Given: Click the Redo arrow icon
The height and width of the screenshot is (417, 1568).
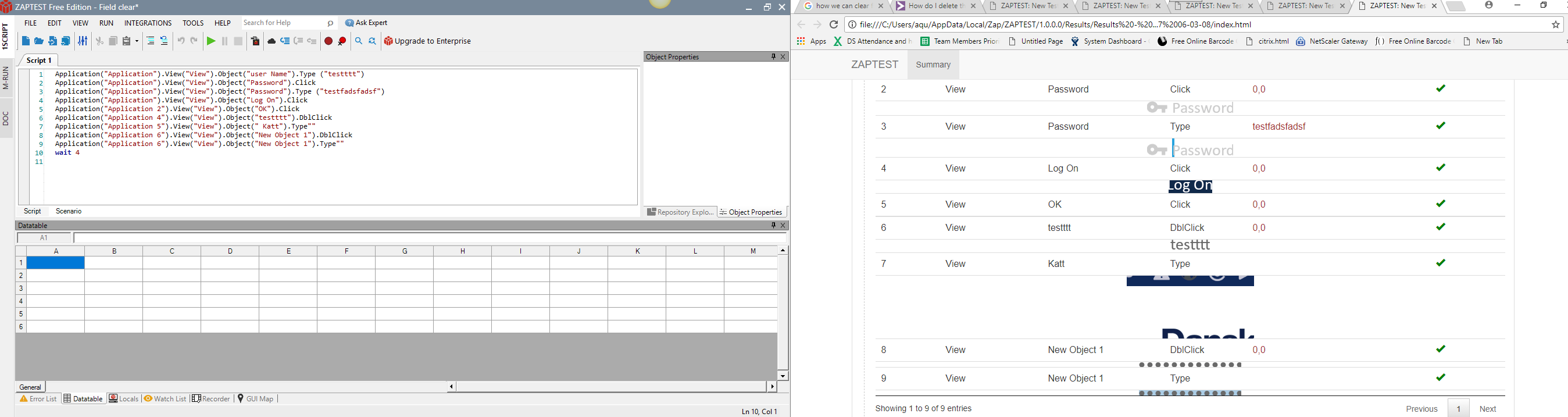Looking at the screenshot, I should [194, 41].
